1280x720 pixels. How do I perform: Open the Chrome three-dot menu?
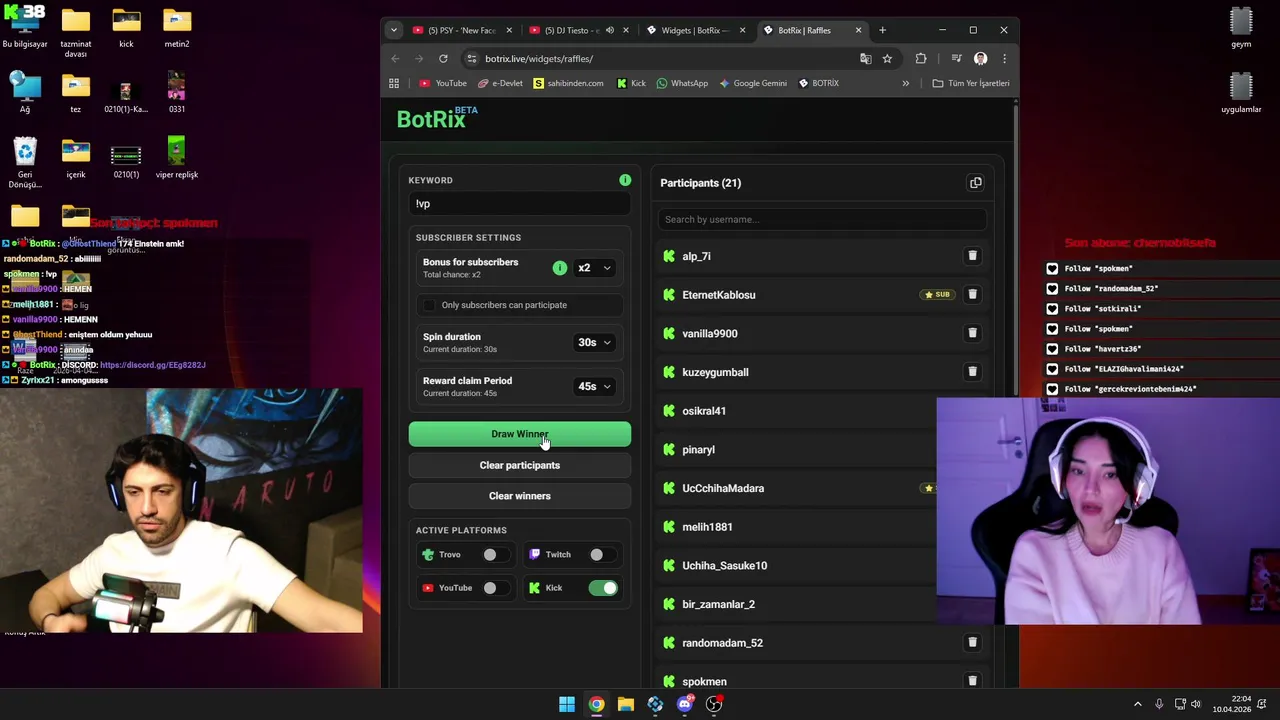tap(1004, 58)
